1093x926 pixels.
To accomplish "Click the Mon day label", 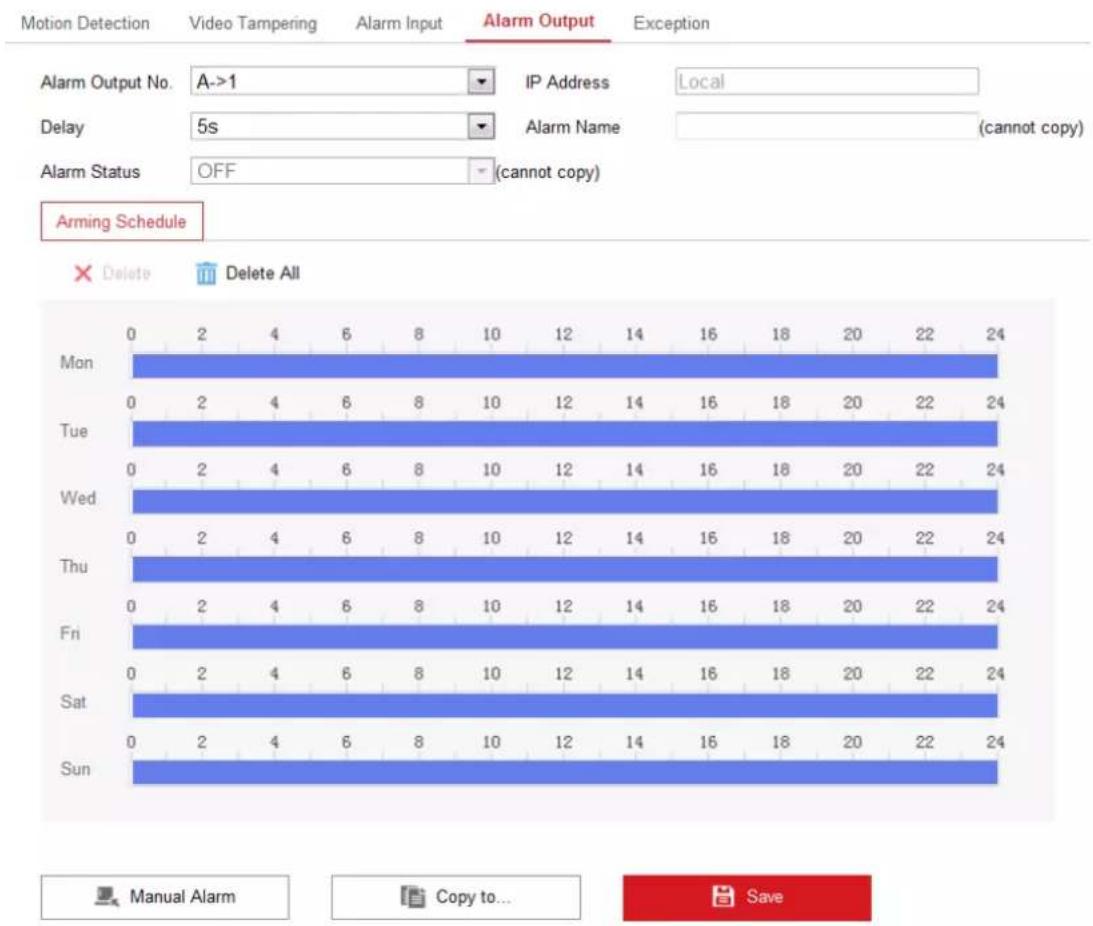I will coord(76,363).
